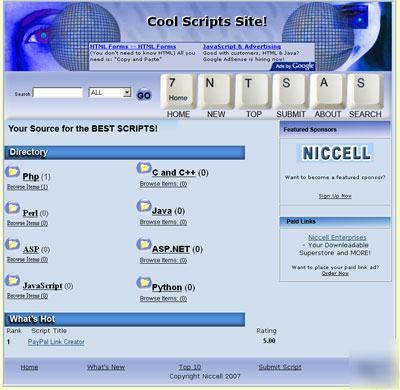Click the Sign Up Now sponsor link
This screenshot has width=400, height=390.
(335, 196)
